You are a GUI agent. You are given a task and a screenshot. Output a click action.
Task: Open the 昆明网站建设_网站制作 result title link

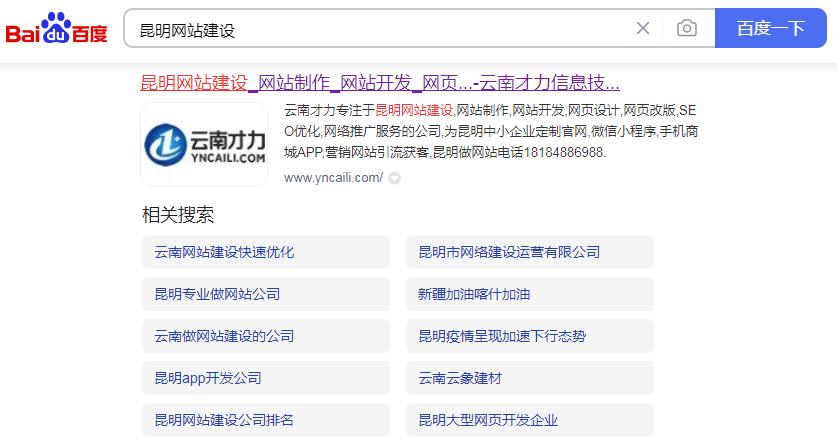(380, 83)
